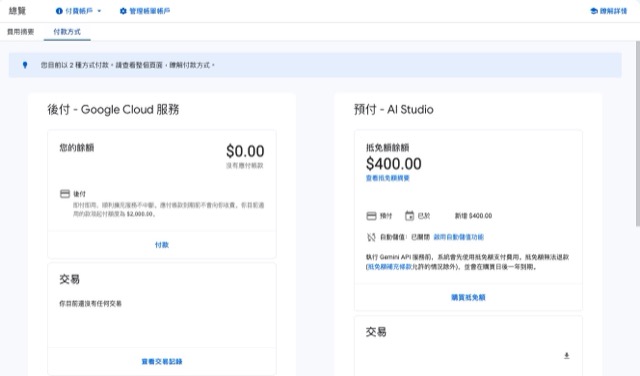
Task: Click the graduation cap icon at top right
Action: (594, 11)
